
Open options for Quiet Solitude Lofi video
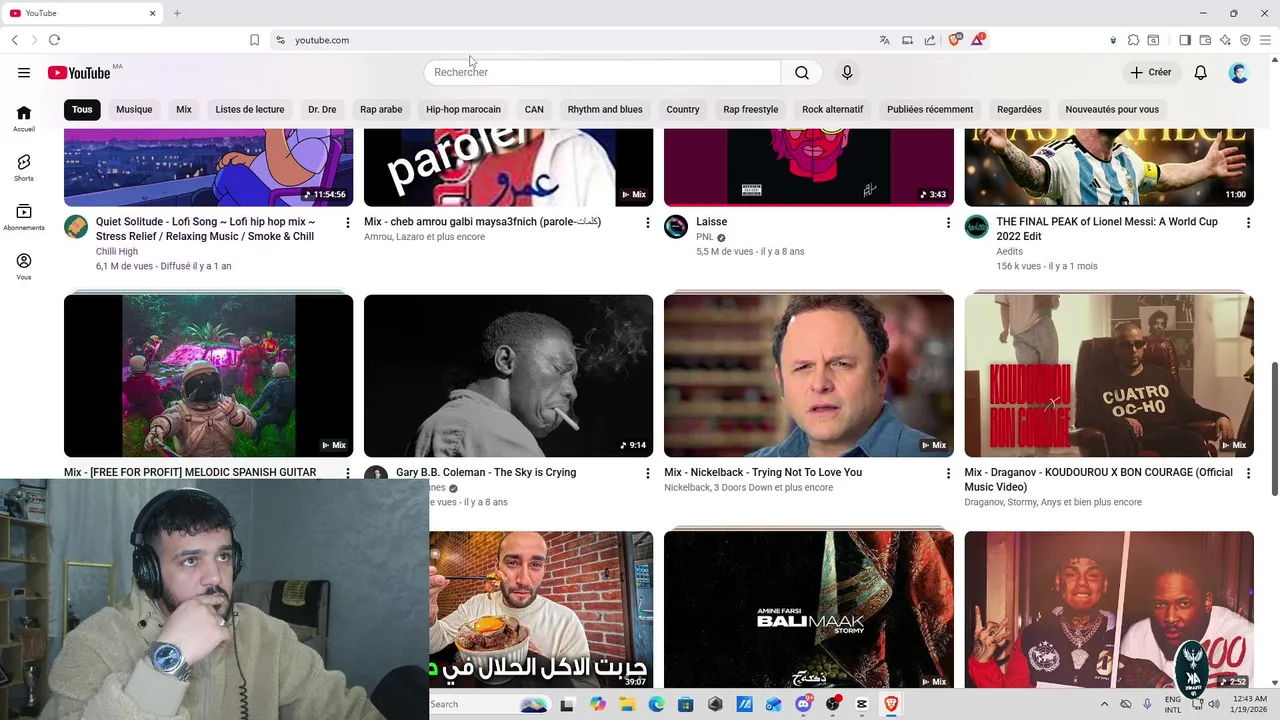click(x=348, y=223)
